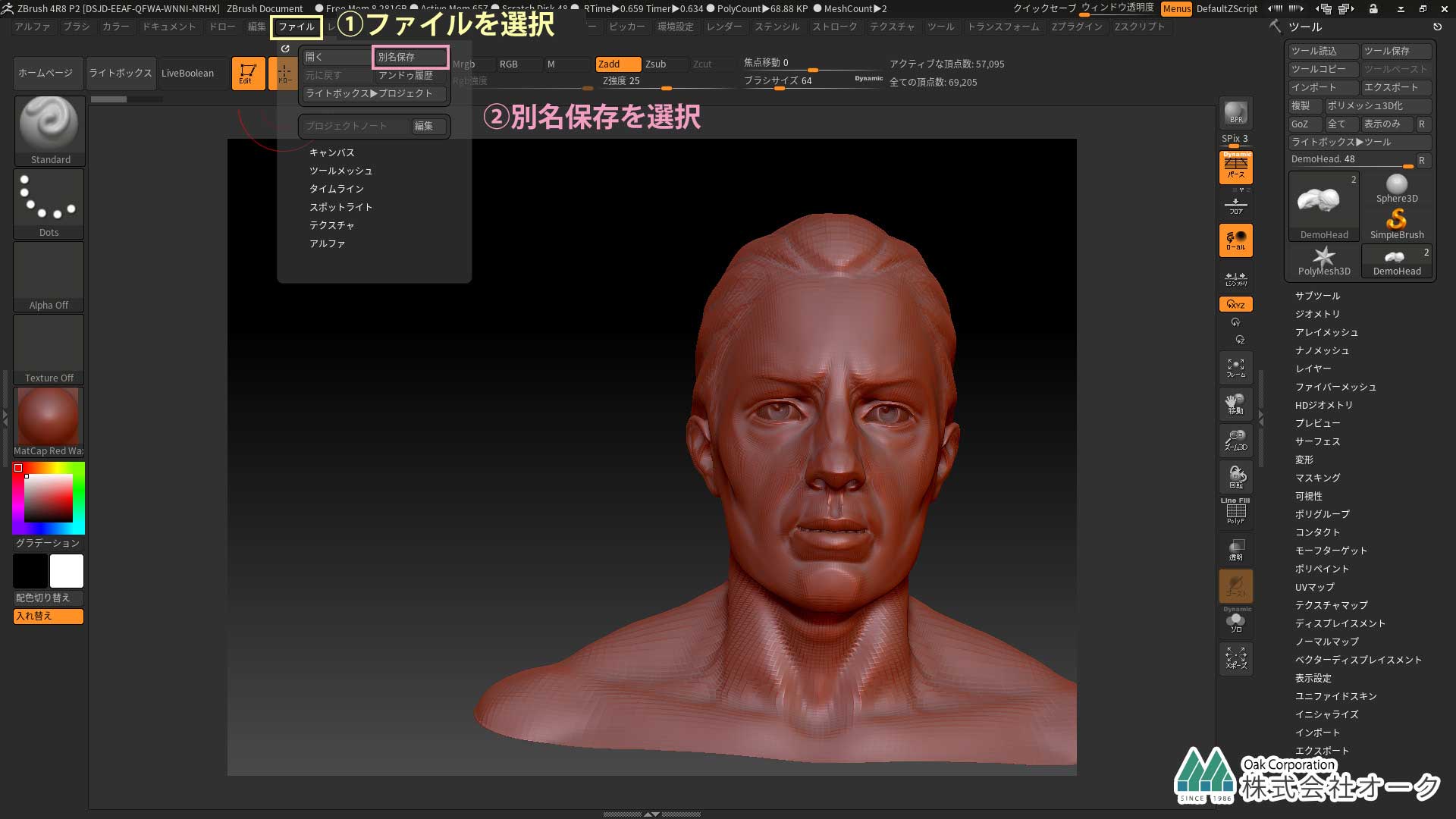
Task: Click 編集 button next to プロジェクトノート
Action: click(x=423, y=125)
